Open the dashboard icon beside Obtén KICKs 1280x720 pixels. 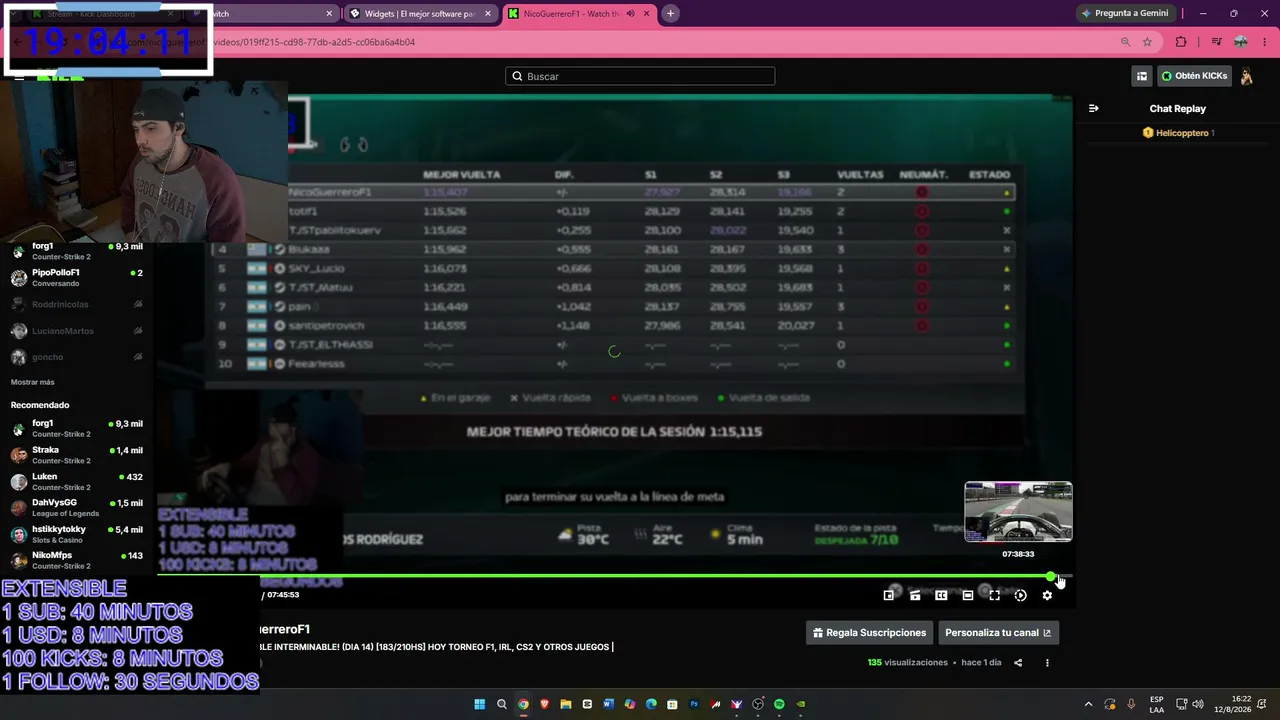point(1142,76)
